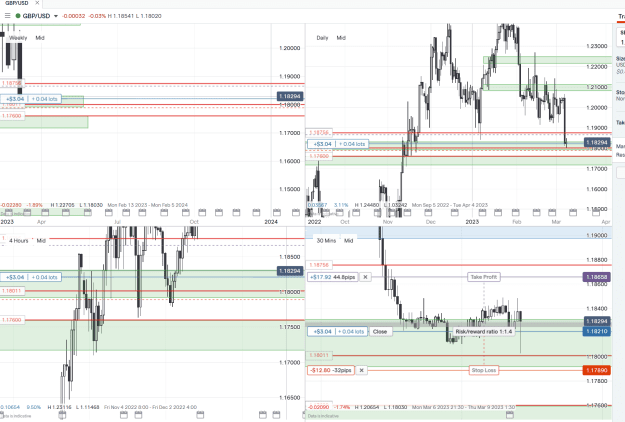Click the H 1.18541 L 1.18020 header stats
Screen dimensions: 625x422
[x=134, y=16]
